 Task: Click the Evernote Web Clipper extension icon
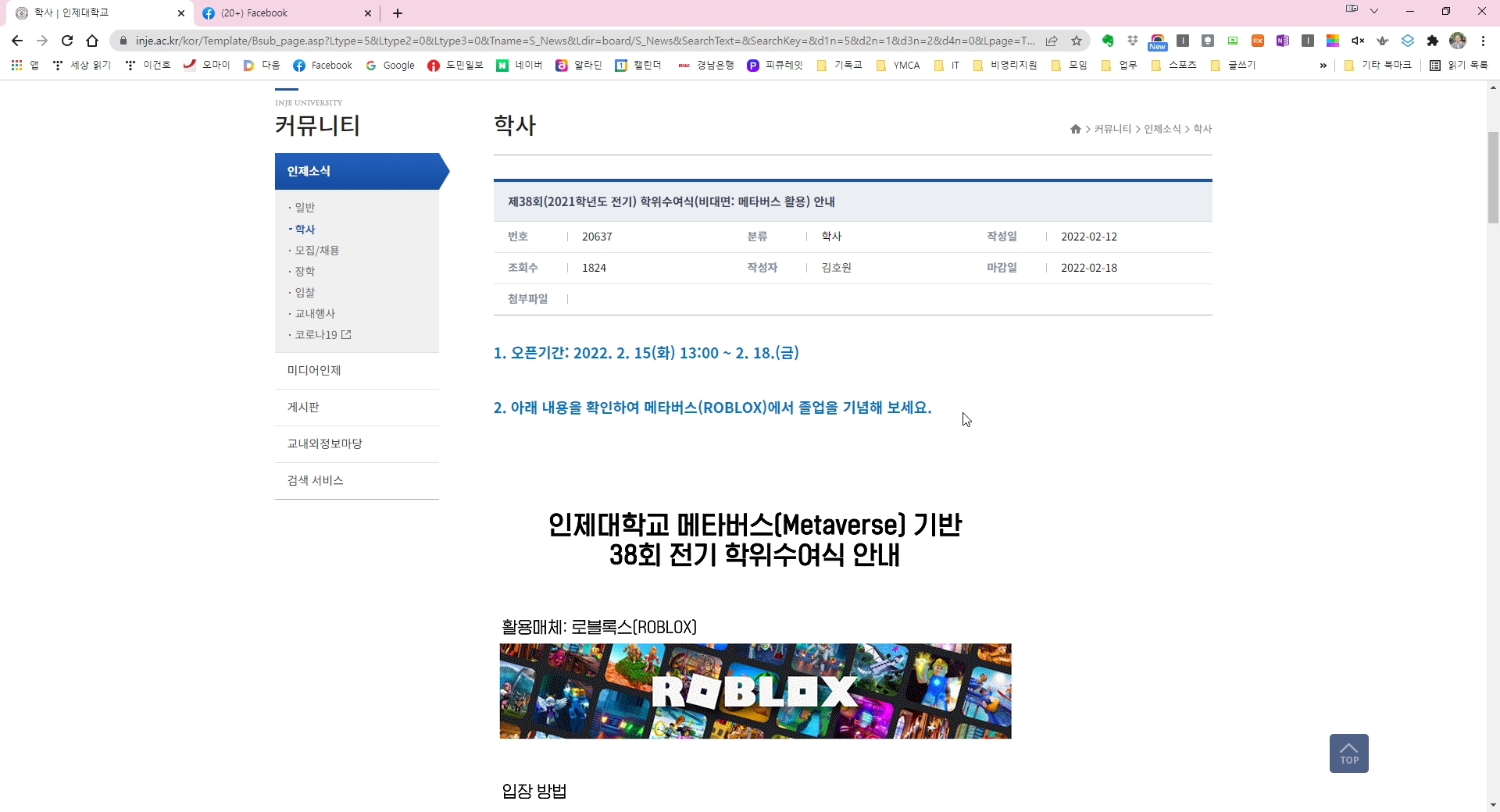tap(1107, 41)
